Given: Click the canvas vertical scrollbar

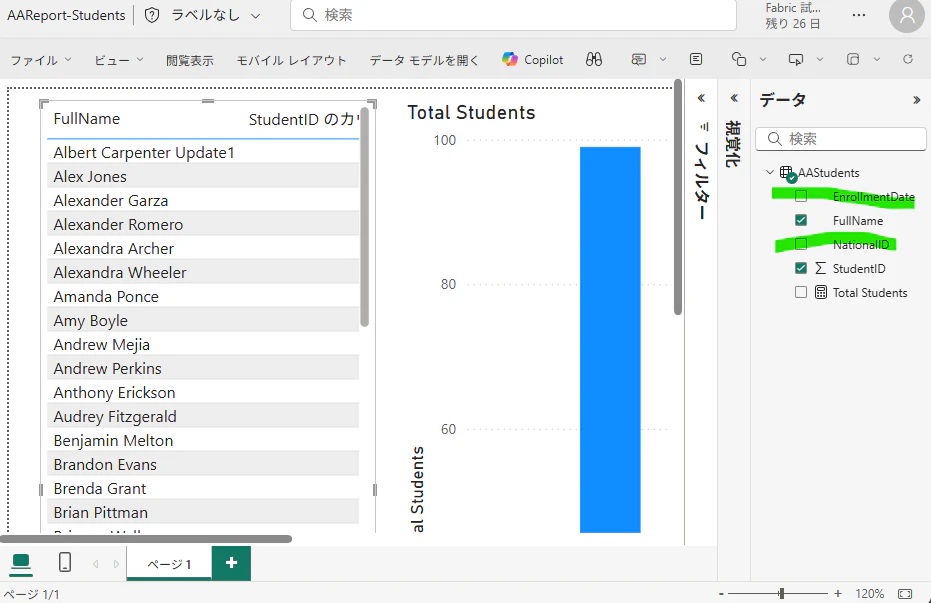Looking at the screenshot, I should [x=678, y=198].
